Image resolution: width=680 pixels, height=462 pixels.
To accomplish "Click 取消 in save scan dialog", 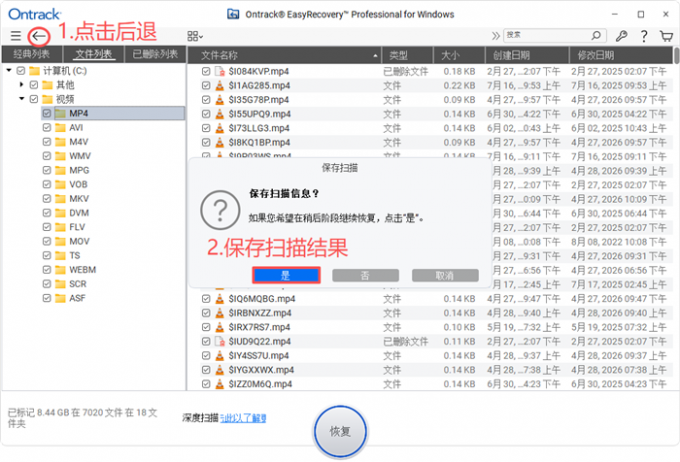I will pos(445,275).
